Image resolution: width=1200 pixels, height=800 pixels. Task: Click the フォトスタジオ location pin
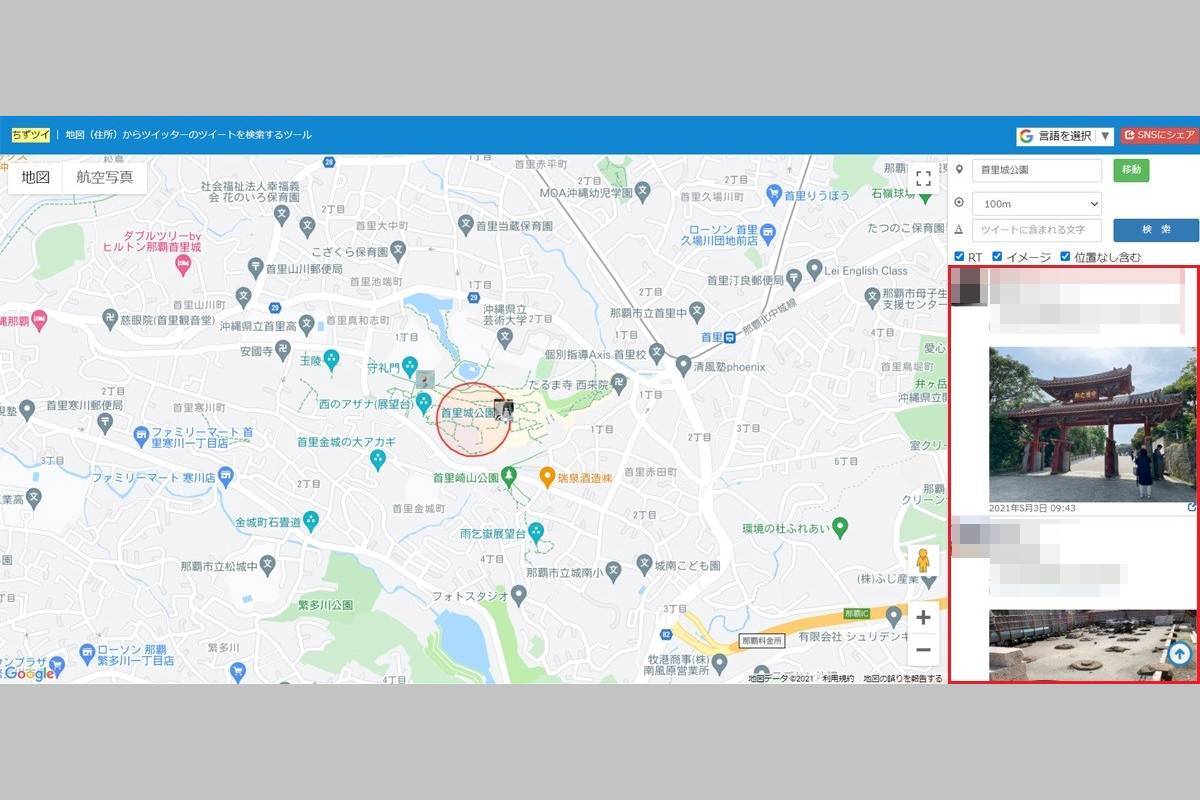tap(518, 596)
